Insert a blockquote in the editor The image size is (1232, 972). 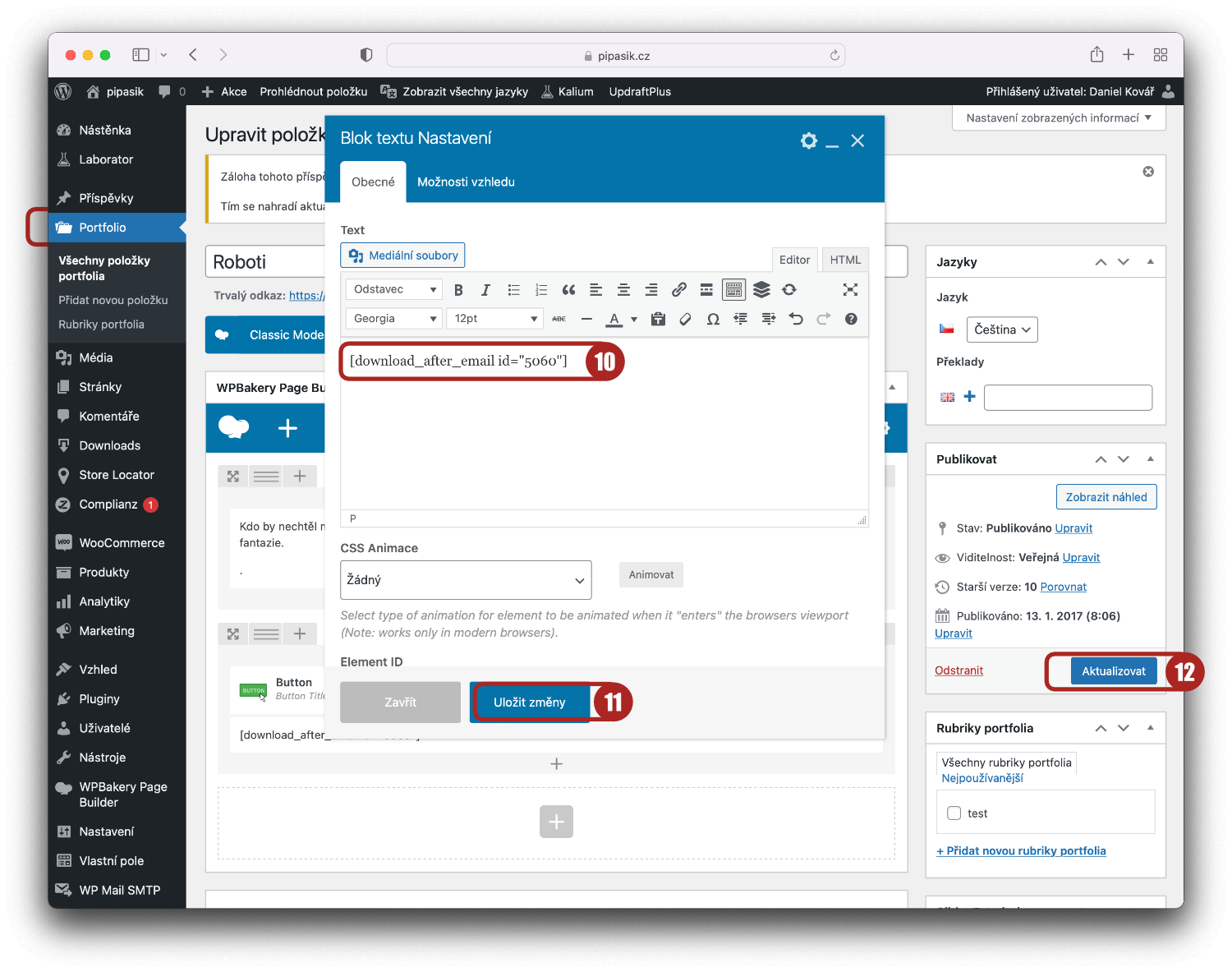coord(568,290)
